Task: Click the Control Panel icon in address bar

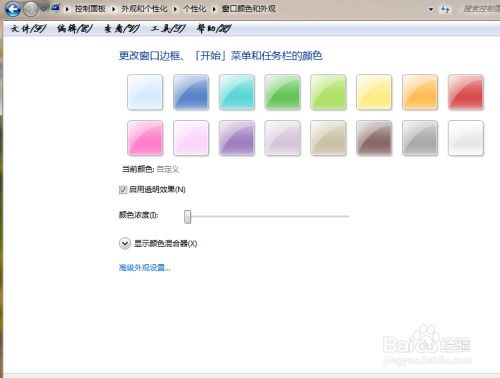Action: click(x=55, y=8)
